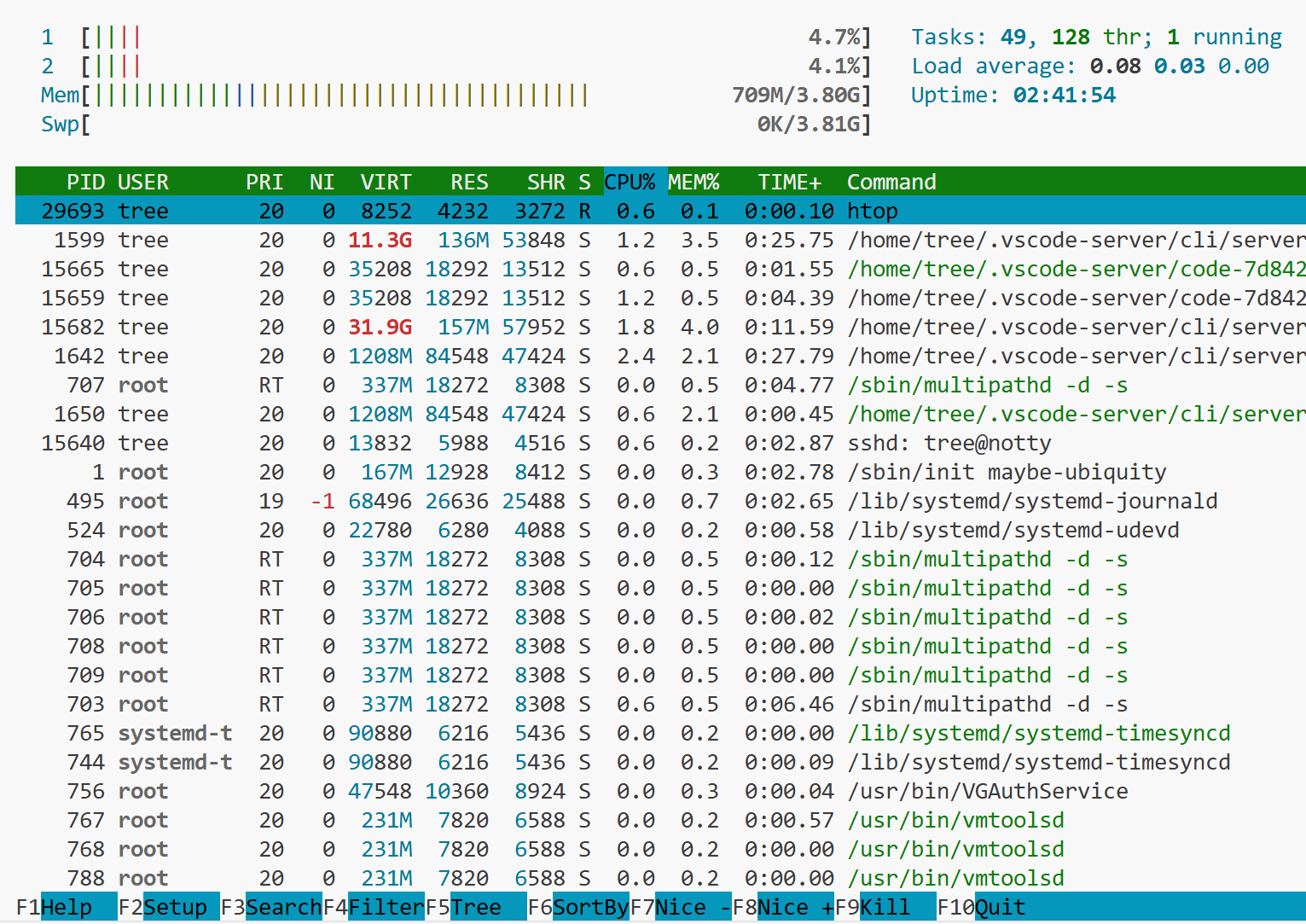This screenshot has width=1306, height=924.
Task: Select multipathd process PID 707
Action: point(660,385)
